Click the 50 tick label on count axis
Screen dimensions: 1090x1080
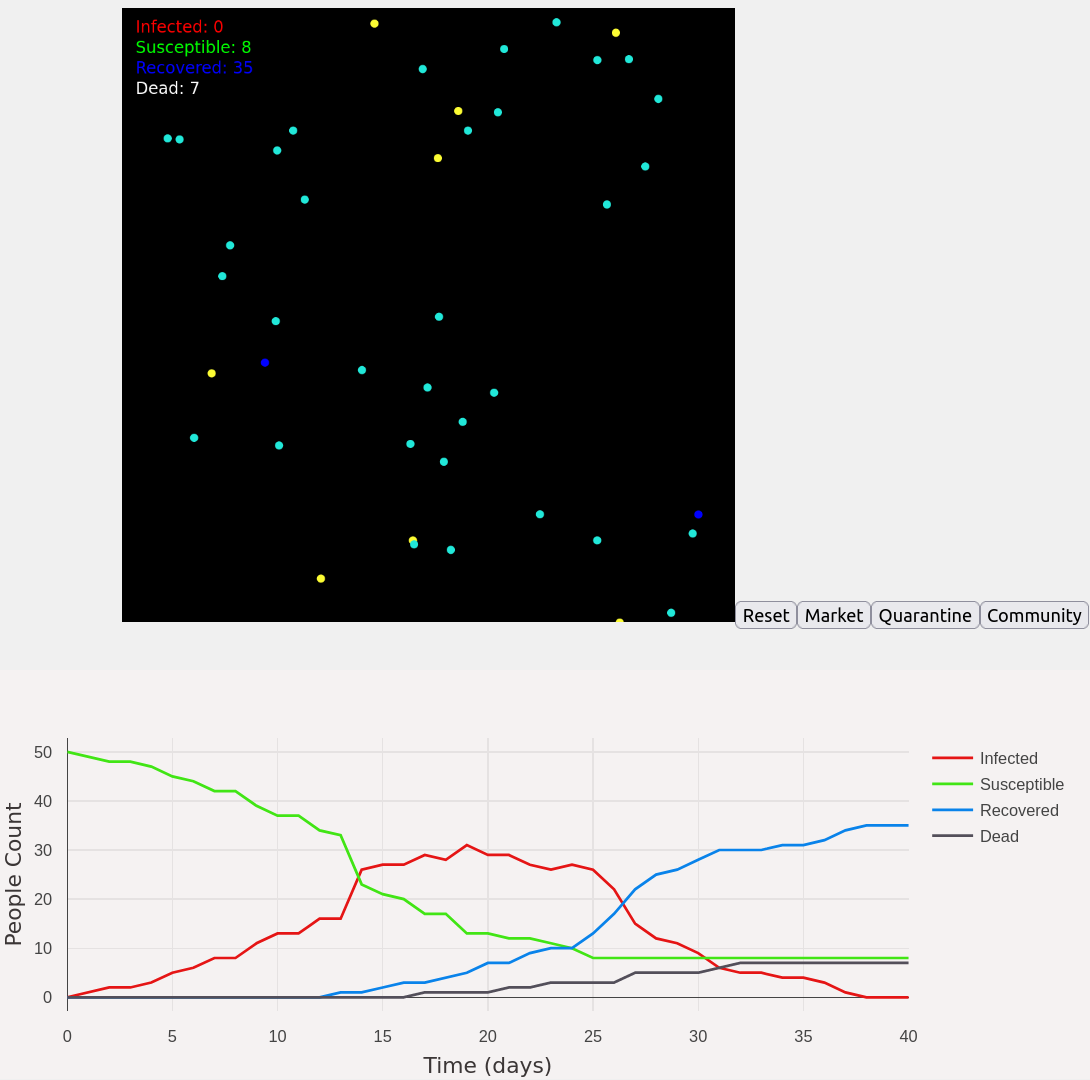pos(42,752)
